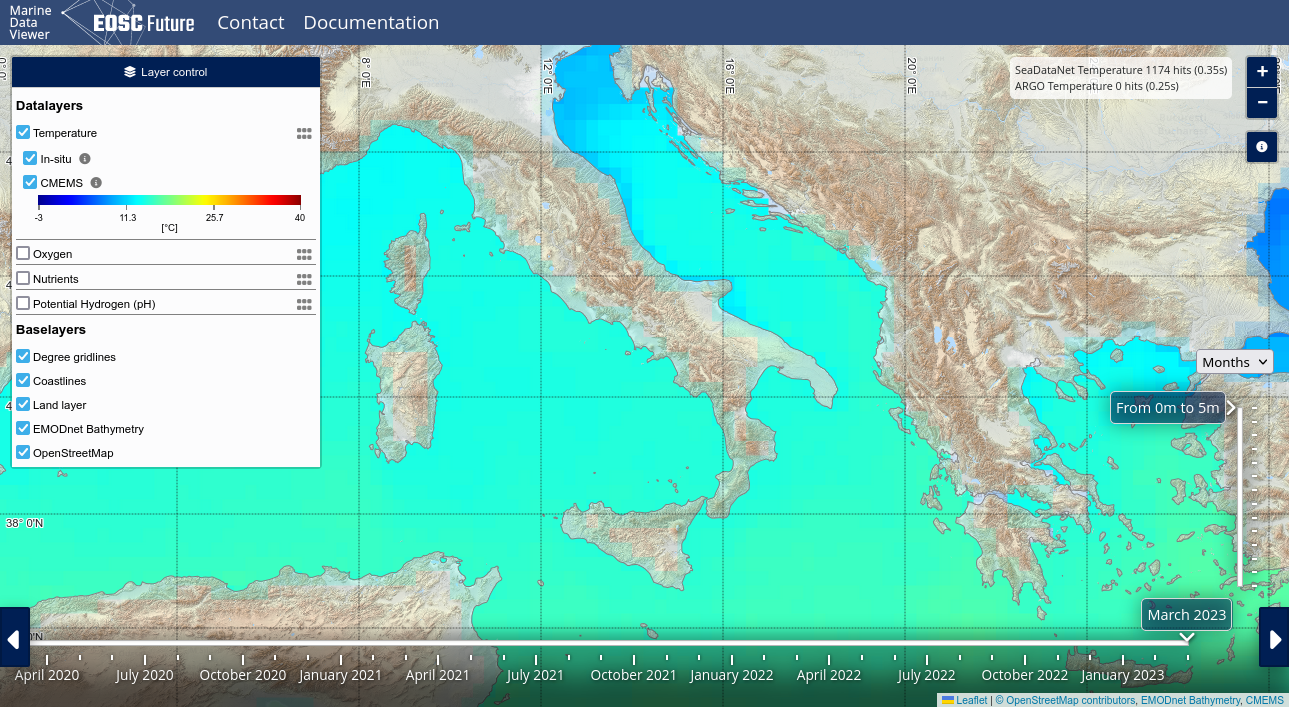
Task: Open Temperature layer options grid icon
Action: tap(304, 133)
